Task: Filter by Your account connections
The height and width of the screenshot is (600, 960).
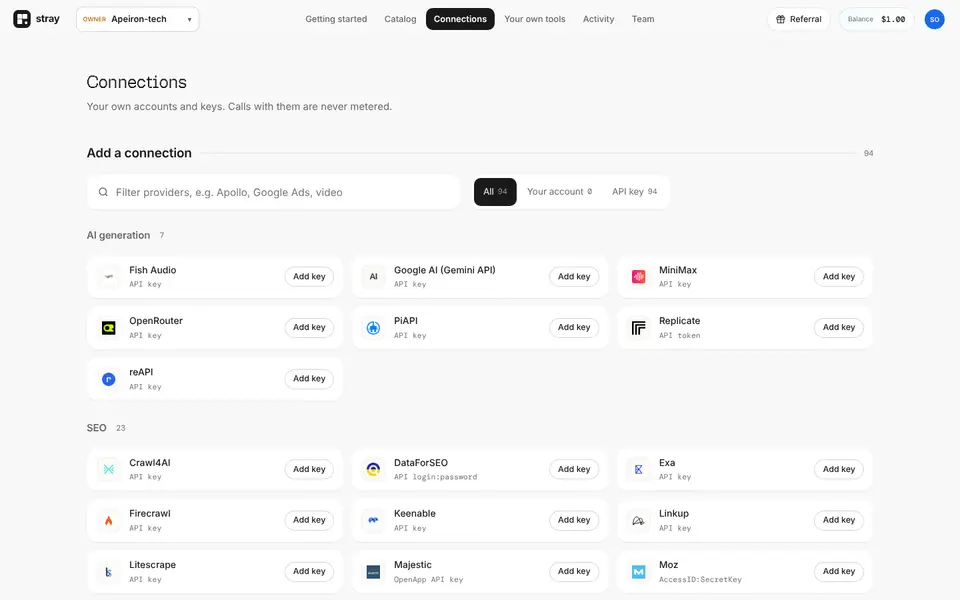Action: pos(560,192)
